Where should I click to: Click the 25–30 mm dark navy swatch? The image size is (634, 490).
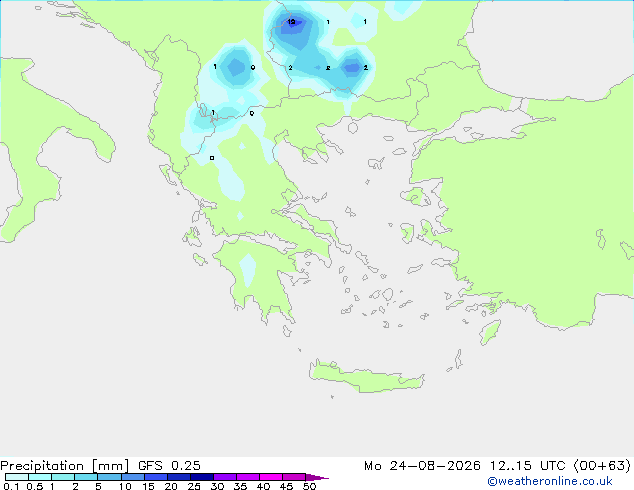point(202,477)
